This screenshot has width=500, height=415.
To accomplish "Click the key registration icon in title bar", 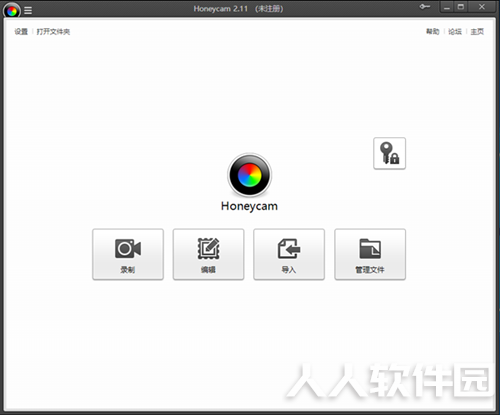I will click(425, 7).
